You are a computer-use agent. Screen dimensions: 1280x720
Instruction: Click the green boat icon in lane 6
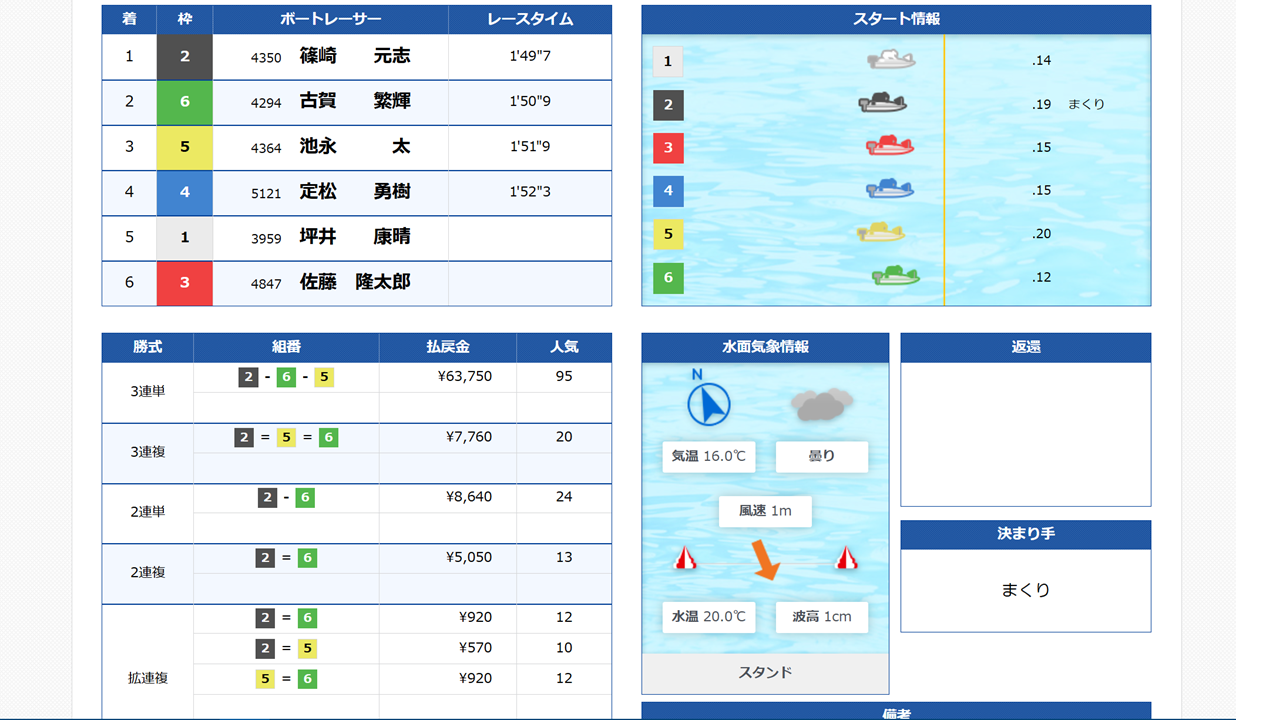(895, 275)
